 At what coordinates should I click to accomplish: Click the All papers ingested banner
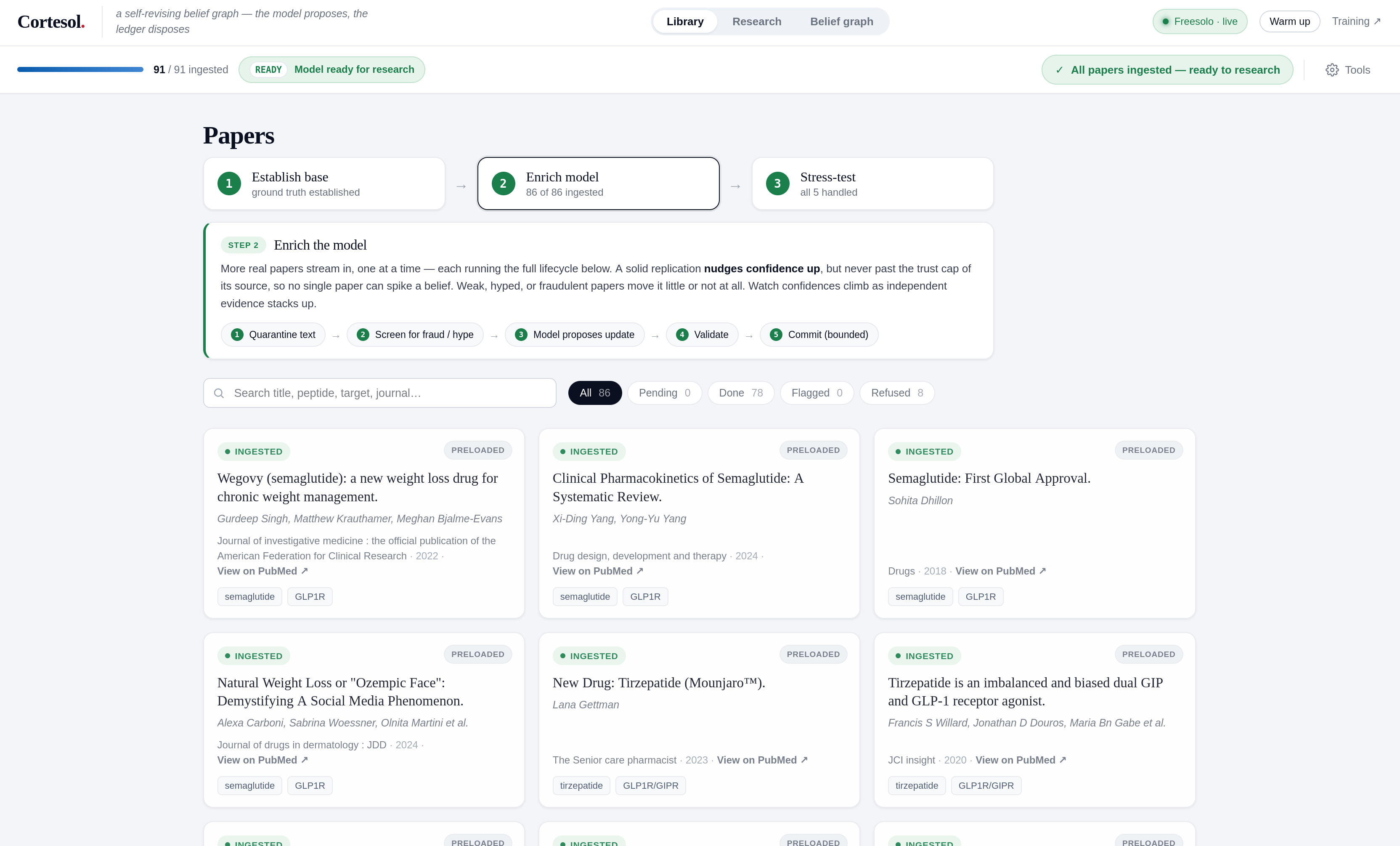1167,70
